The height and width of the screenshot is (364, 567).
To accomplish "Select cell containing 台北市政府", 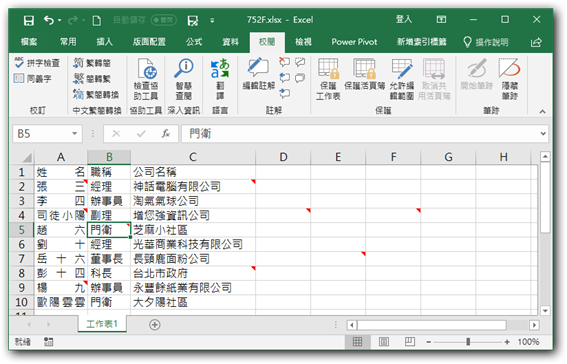I will (193, 273).
